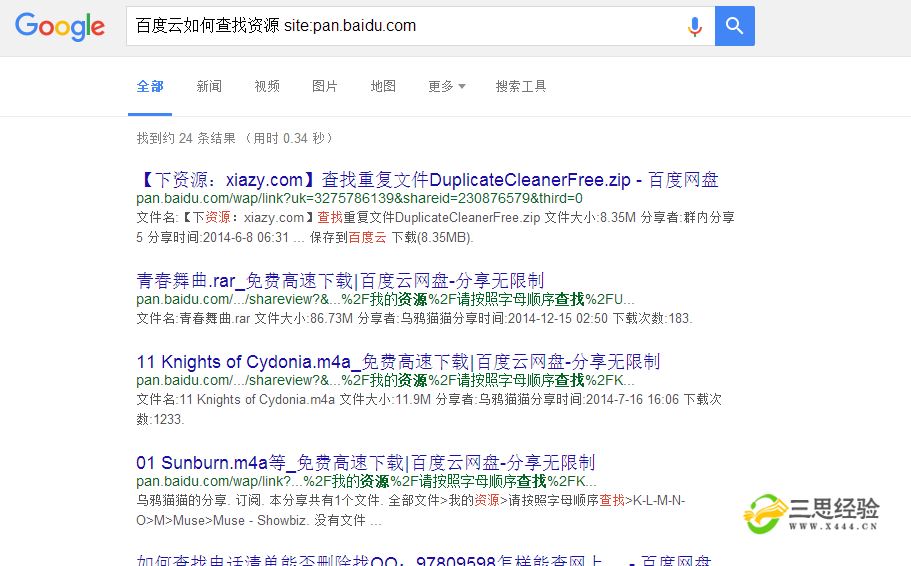Click the green URL under 青春舞曲.rar
The image size is (911, 566).
385,299
